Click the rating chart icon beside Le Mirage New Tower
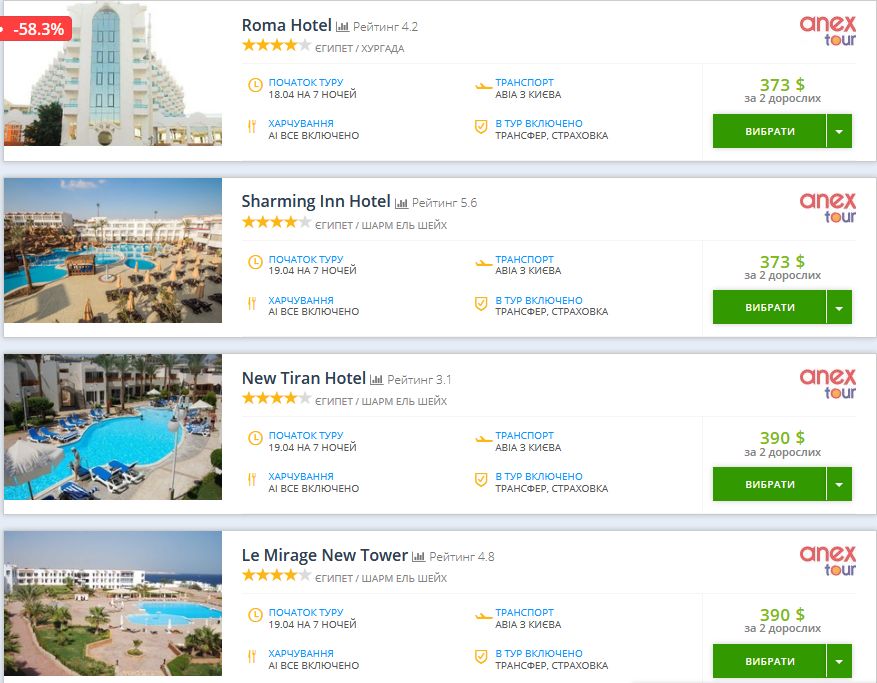877x683 pixels. click(418, 556)
